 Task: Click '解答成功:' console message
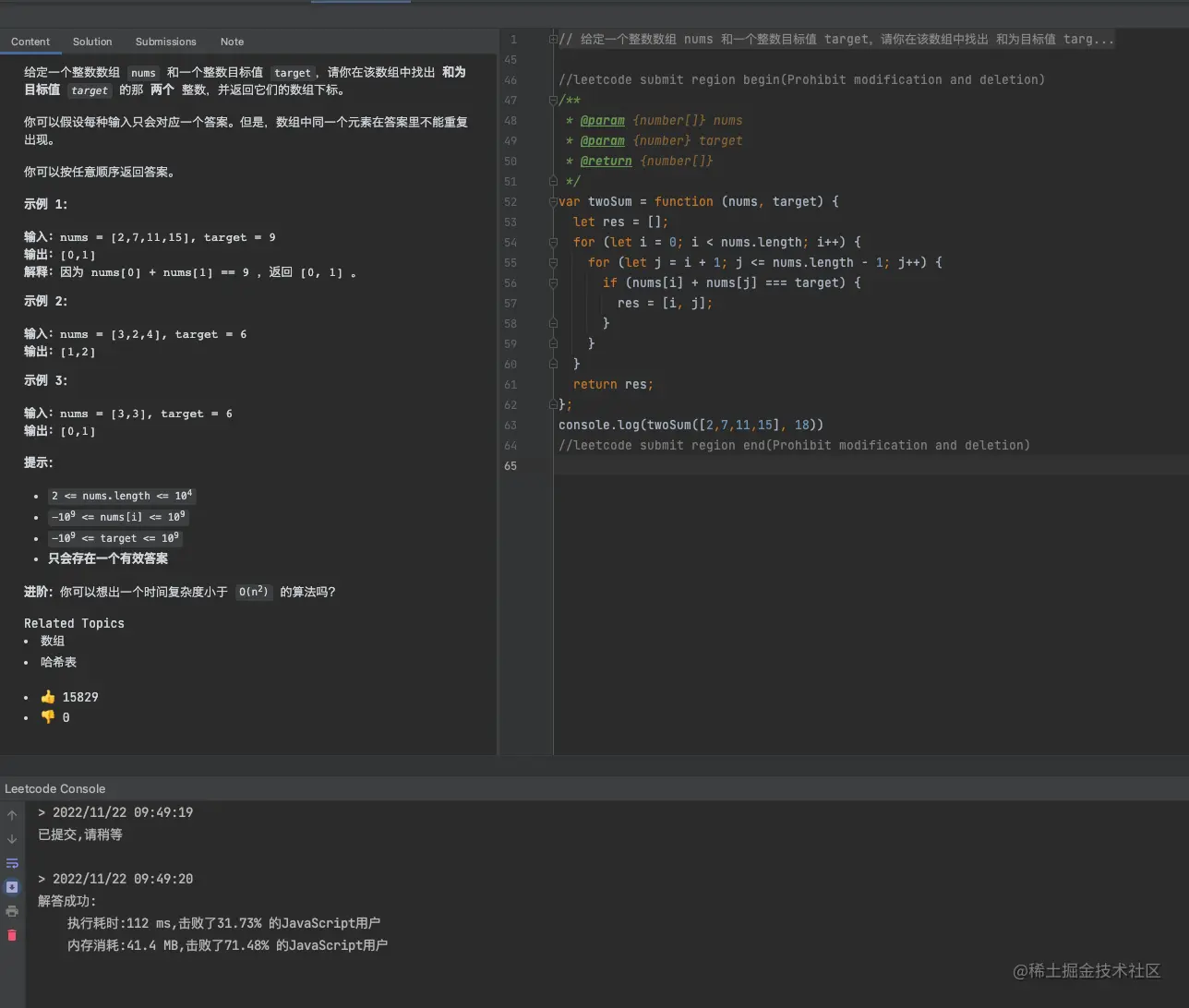[x=66, y=901]
